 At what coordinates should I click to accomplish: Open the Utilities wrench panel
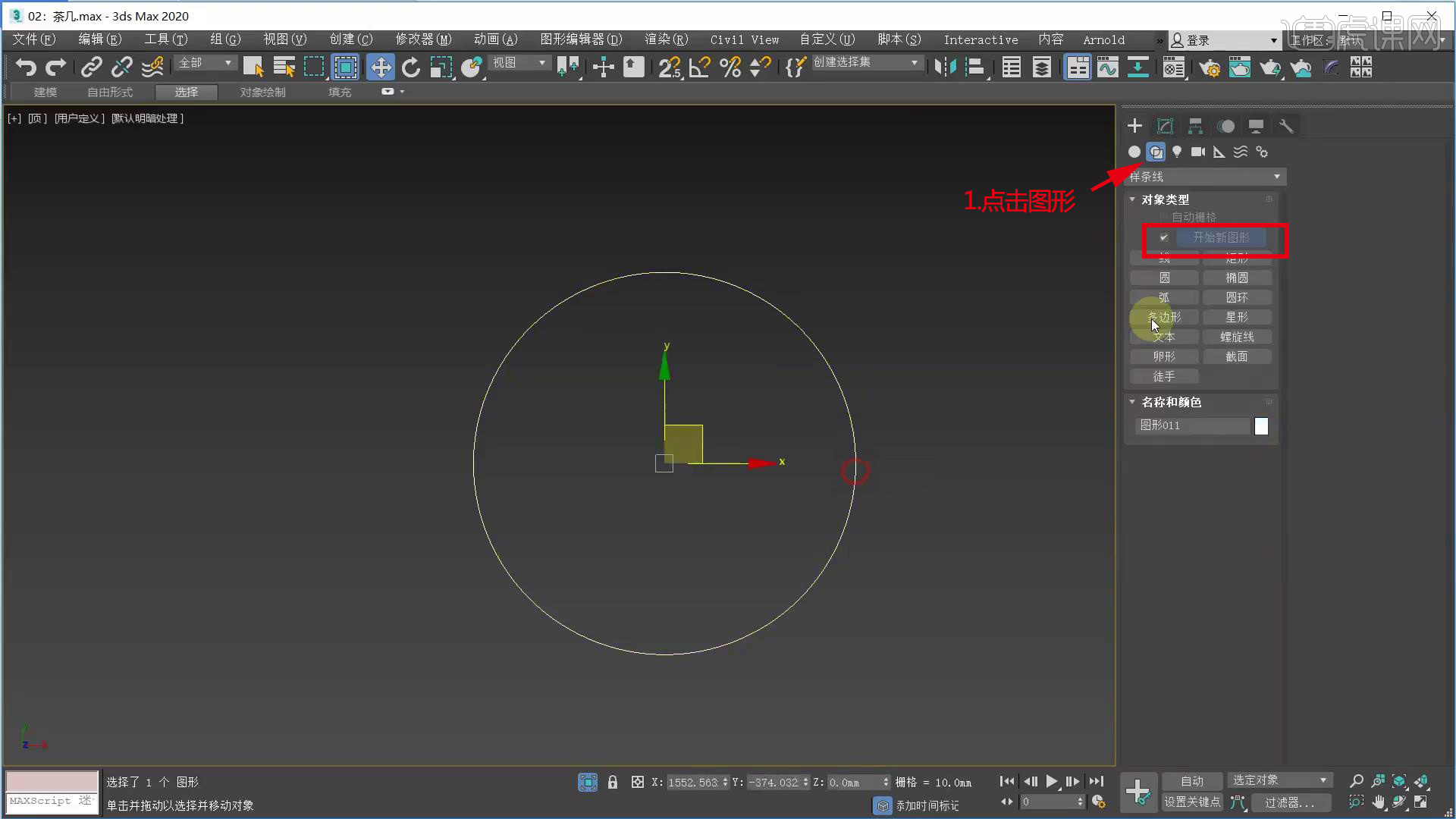[x=1286, y=126]
